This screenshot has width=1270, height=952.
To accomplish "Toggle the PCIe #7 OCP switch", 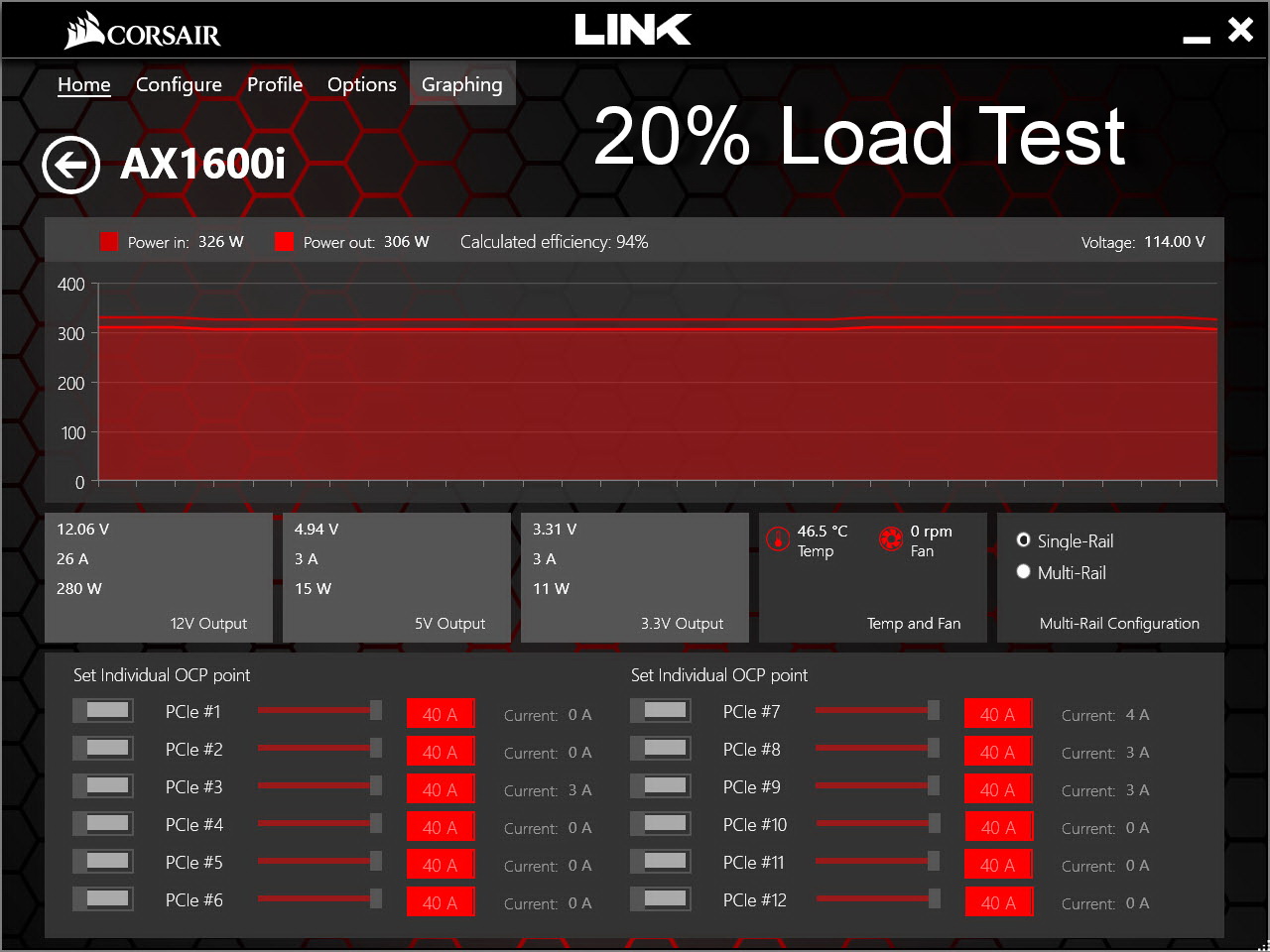I will (661, 711).
